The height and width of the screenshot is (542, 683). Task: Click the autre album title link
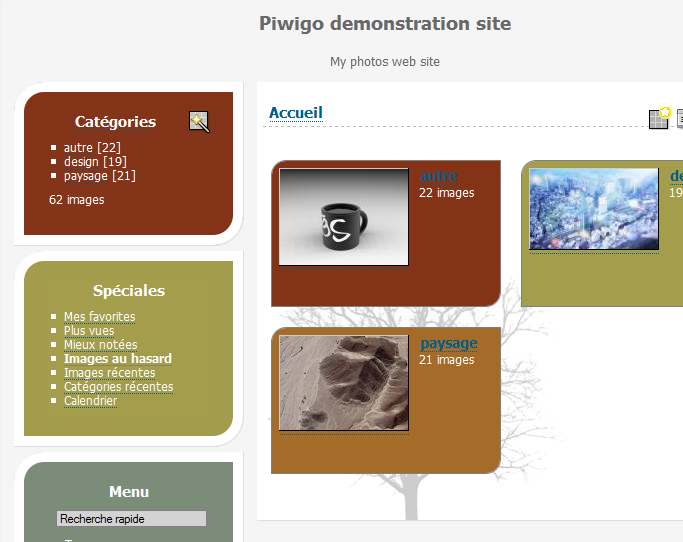[x=439, y=177]
